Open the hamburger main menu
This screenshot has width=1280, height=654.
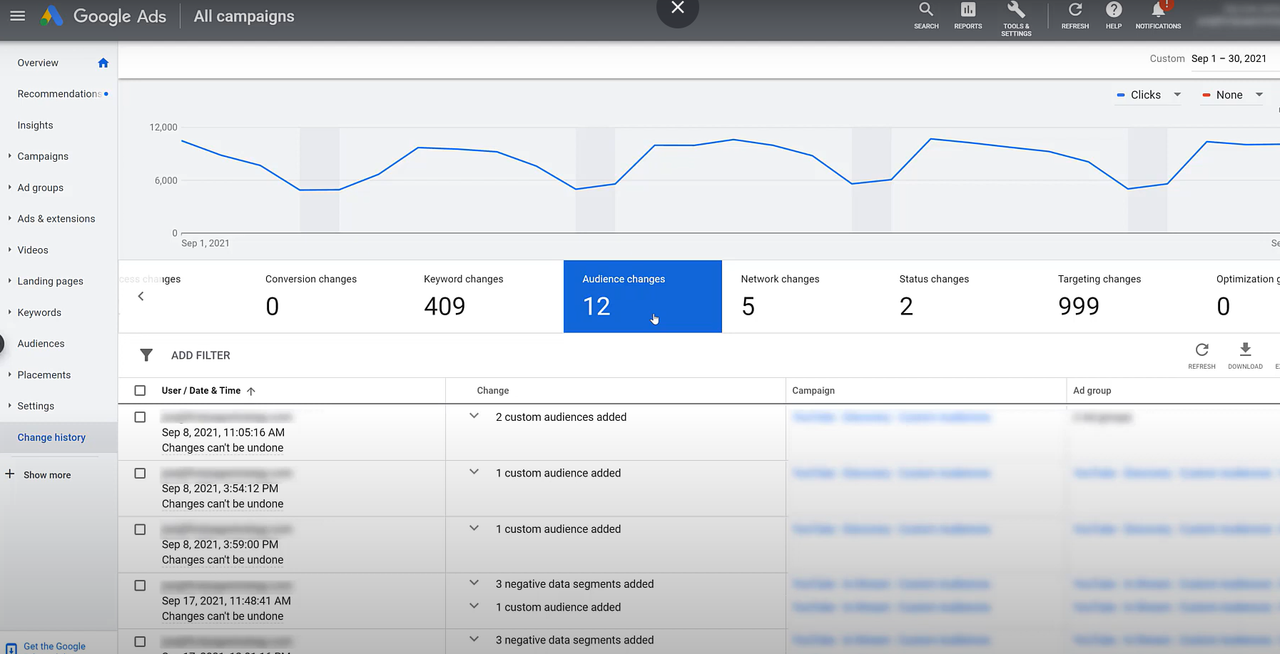point(17,16)
